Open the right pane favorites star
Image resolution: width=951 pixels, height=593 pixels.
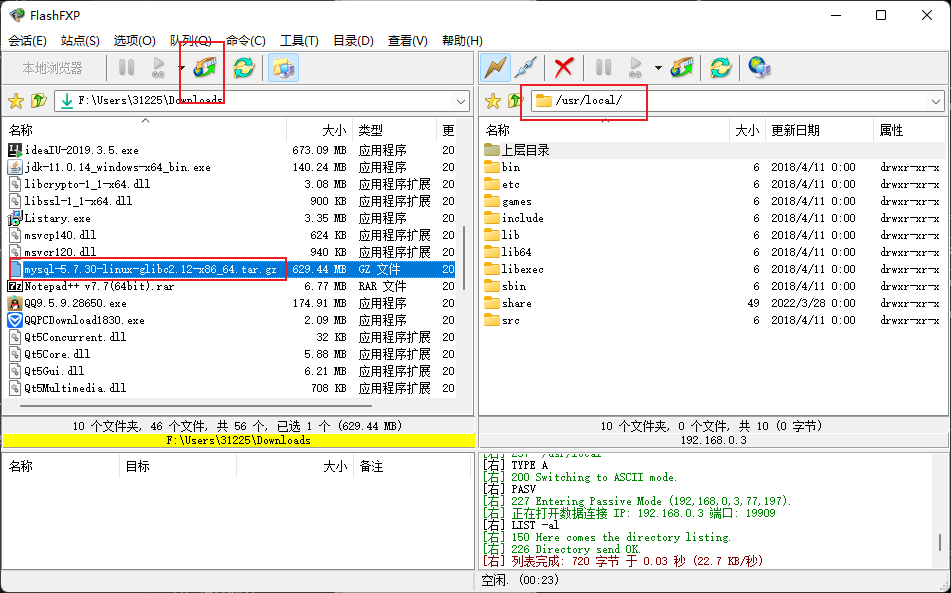coord(493,101)
